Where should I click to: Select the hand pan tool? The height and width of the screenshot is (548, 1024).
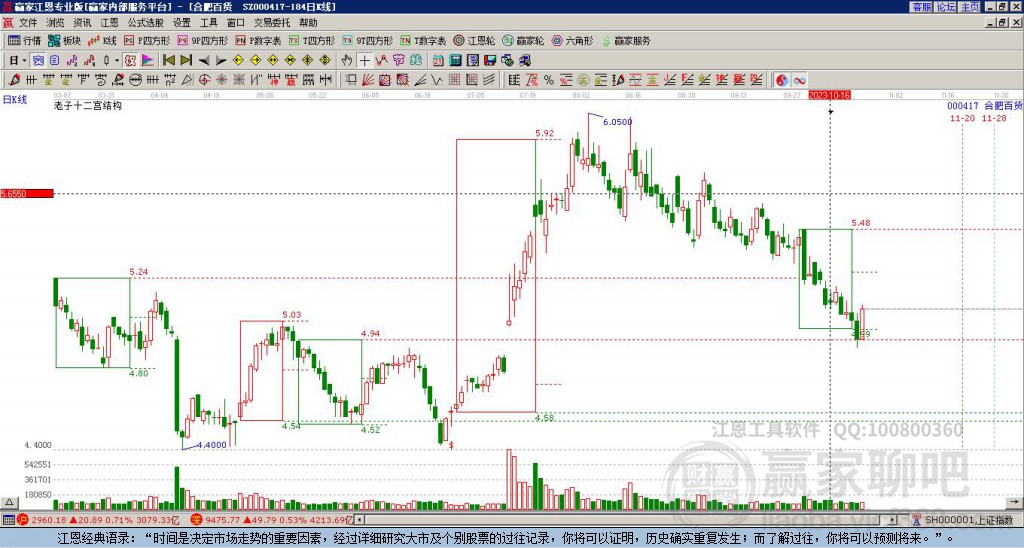[x=347, y=61]
